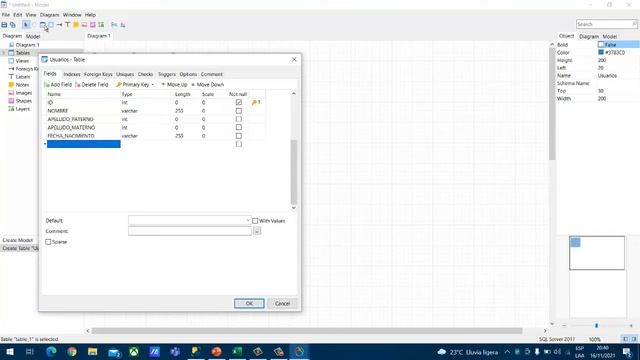Select the New View tool in the toolbar
The height and width of the screenshot is (360, 640).
tap(51, 25)
